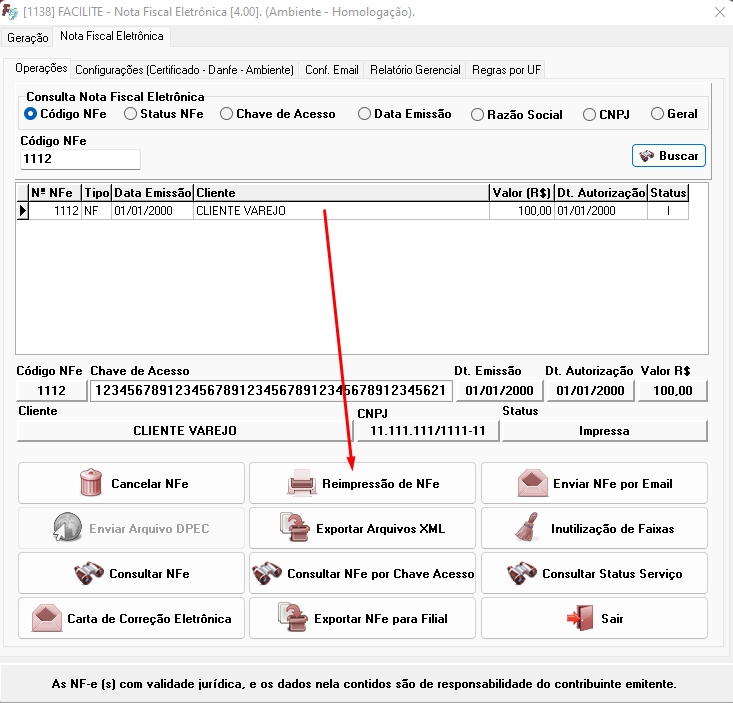The image size is (733, 703).
Task: Choose the Razão Social search option
Action: pyautogui.click(x=478, y=114)
